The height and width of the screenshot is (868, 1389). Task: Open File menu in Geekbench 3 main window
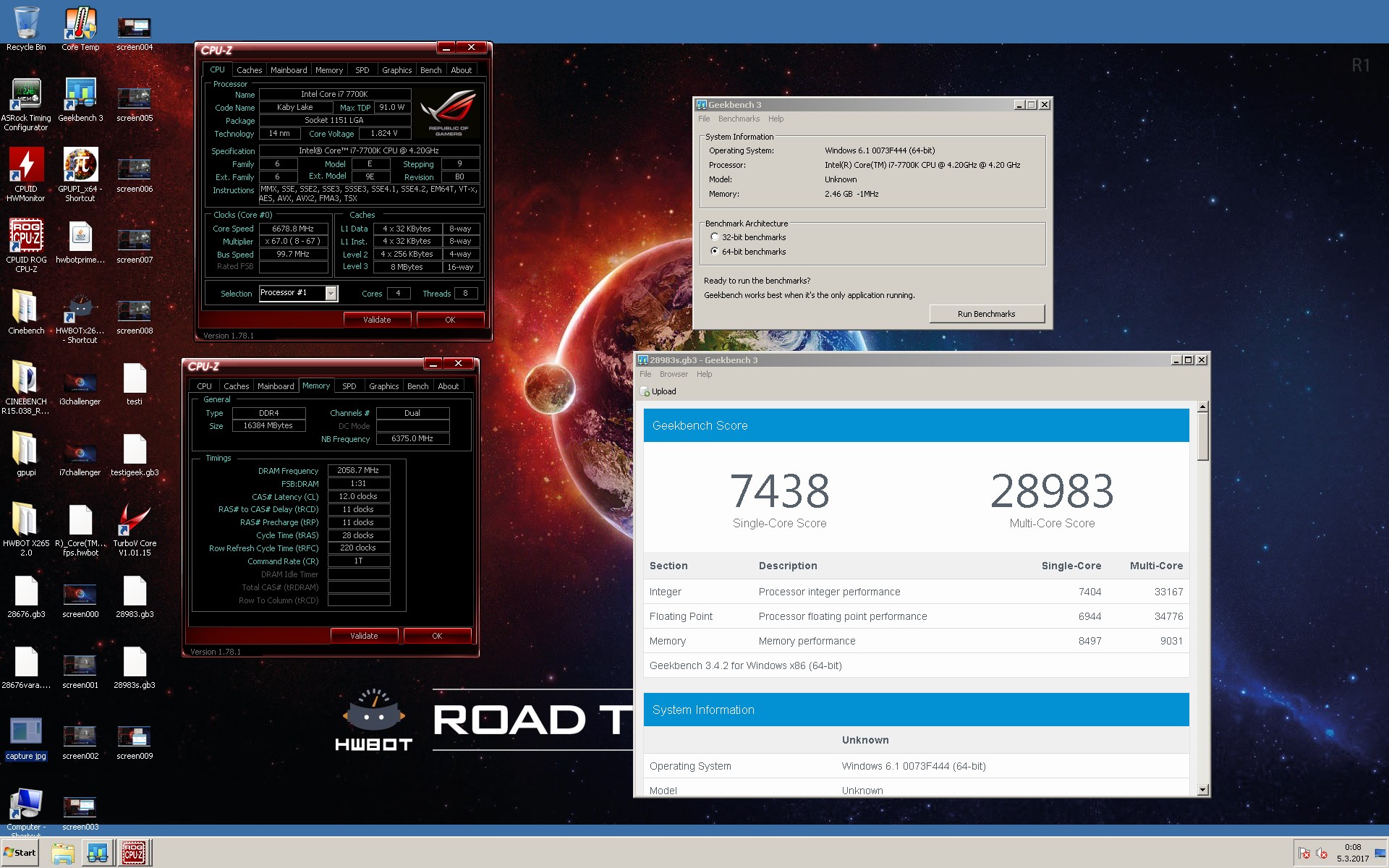tap(704, 119)
